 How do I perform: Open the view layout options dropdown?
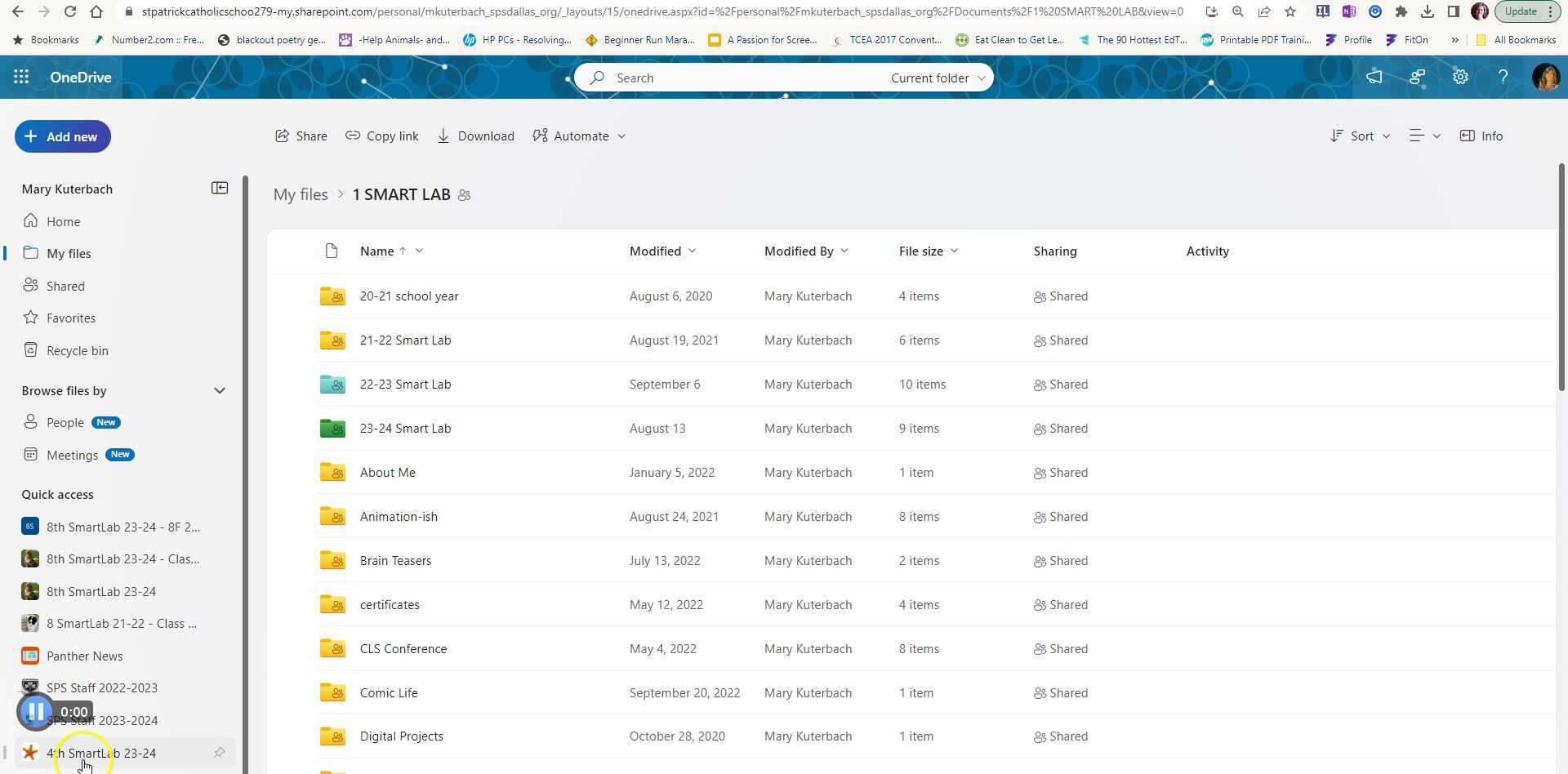[x=1424, y=136]
